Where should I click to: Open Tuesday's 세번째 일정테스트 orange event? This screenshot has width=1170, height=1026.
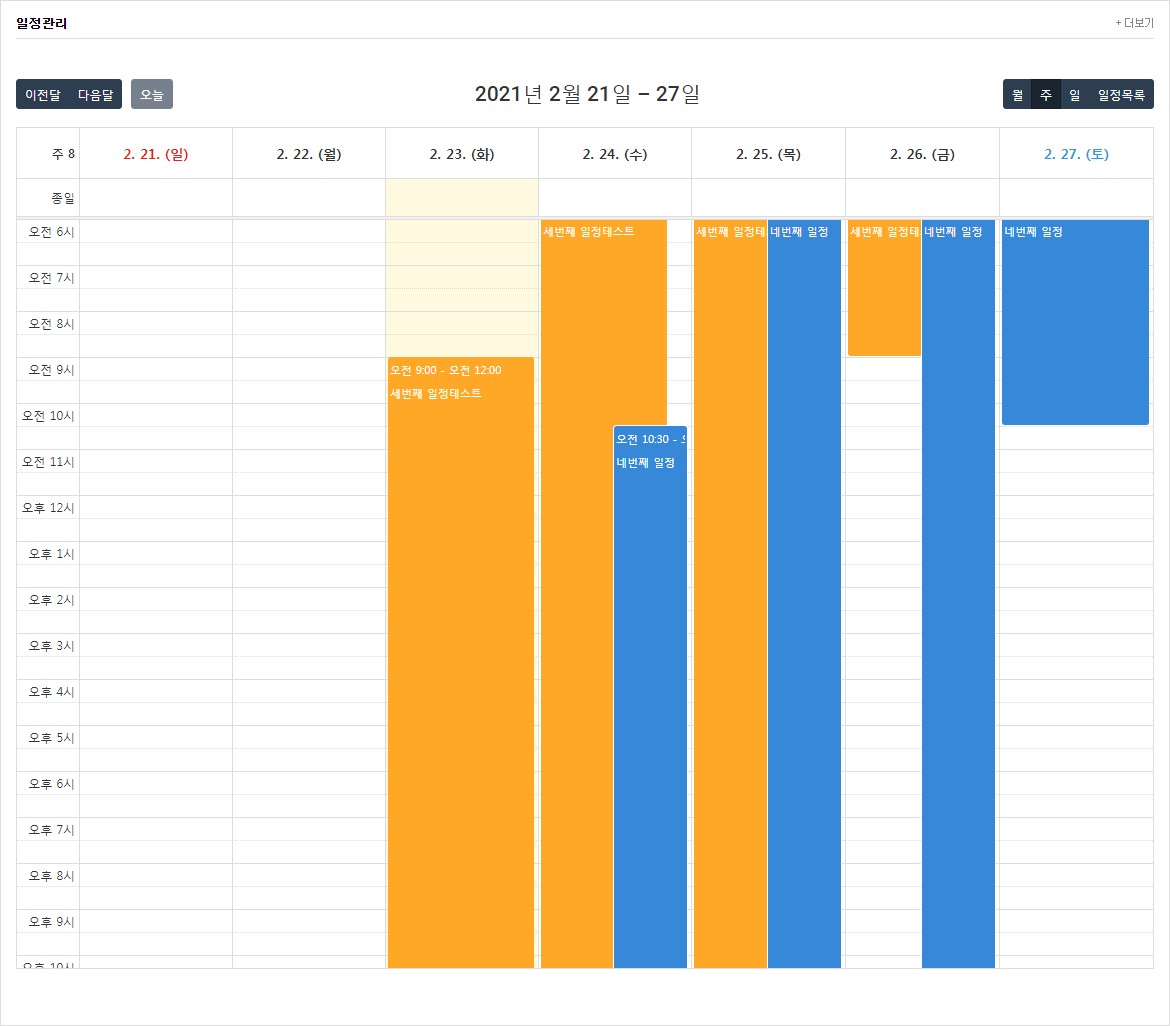point(461,663)
